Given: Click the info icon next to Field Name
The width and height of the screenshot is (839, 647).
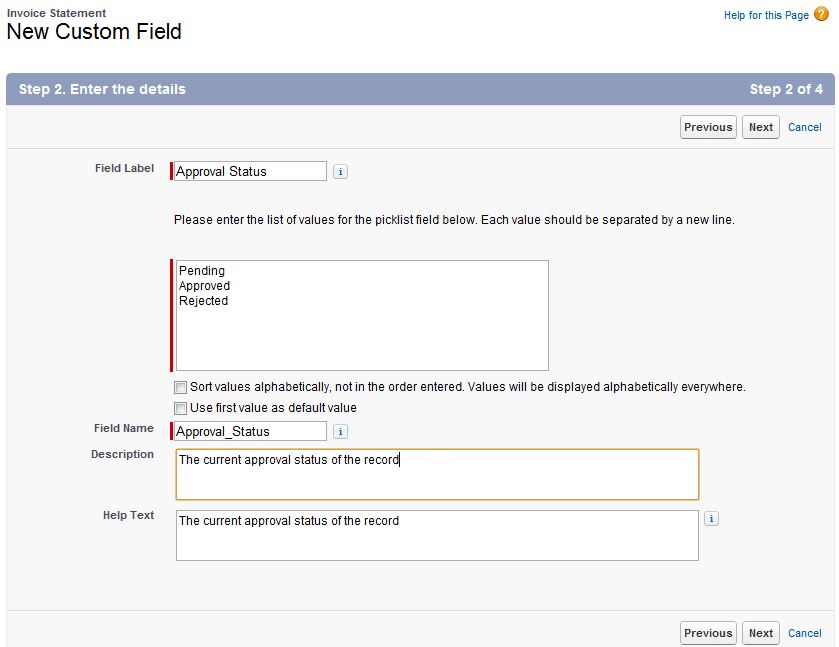Looking at the screenshot, I should 340,431.
